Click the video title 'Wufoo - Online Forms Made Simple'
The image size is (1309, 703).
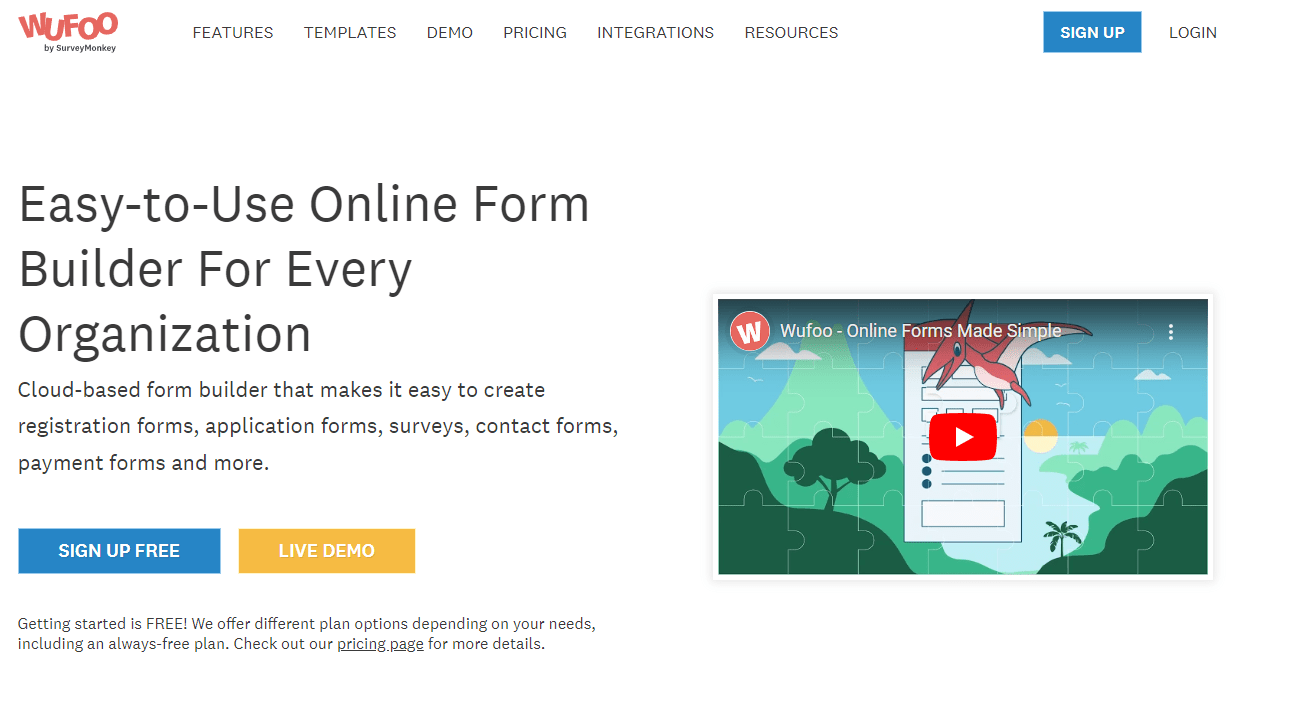(x=920, y=331)
